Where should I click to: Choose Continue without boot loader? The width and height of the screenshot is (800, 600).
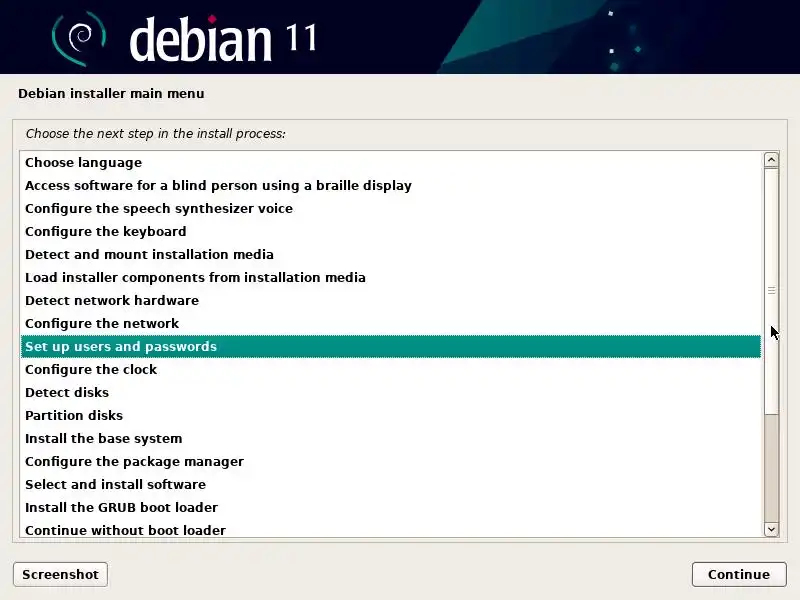point(391,529)
